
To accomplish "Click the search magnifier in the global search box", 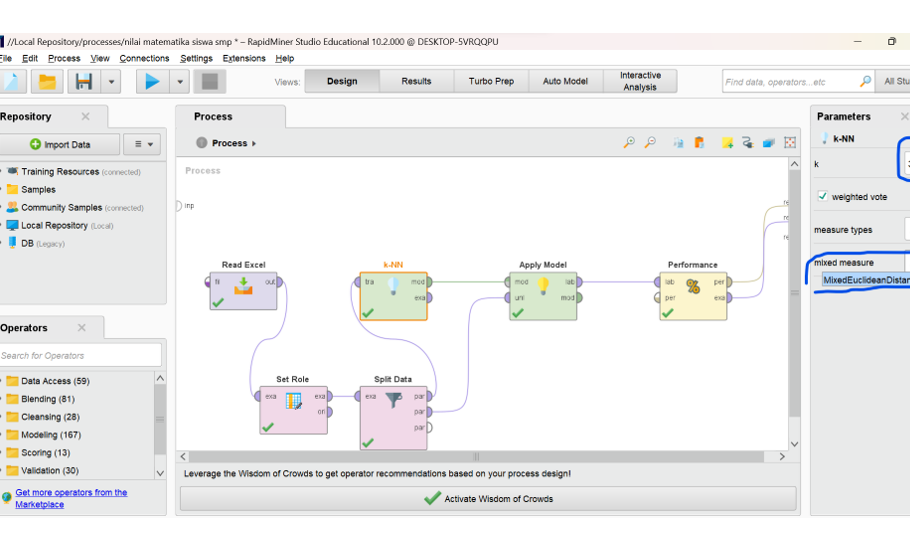I will tap(865, 82).
